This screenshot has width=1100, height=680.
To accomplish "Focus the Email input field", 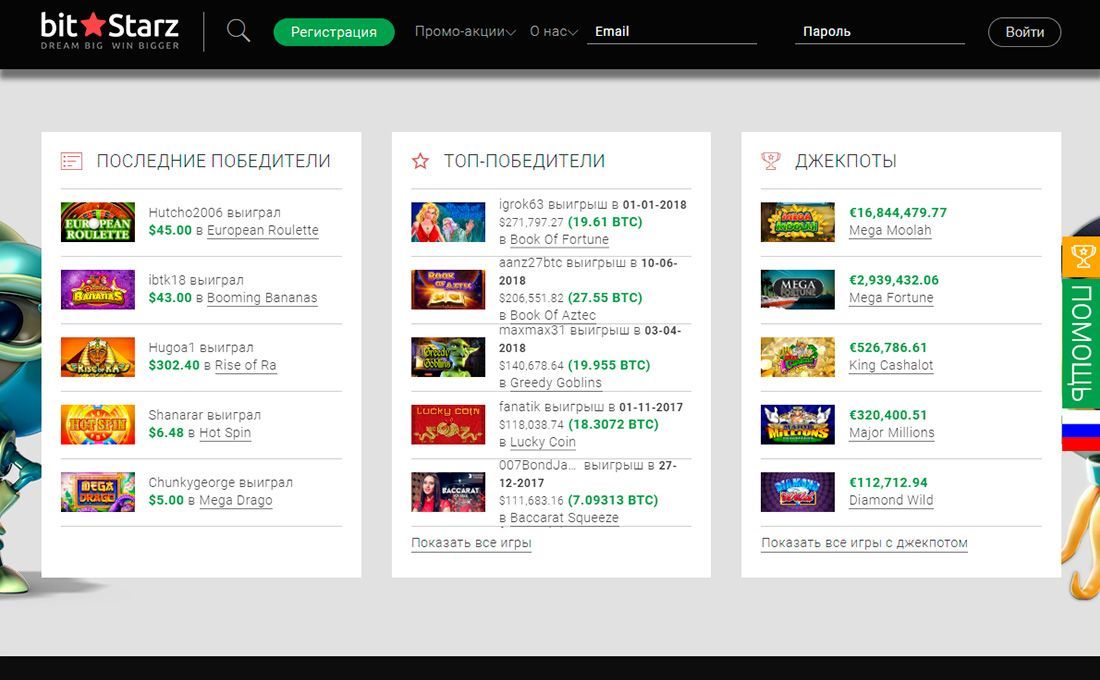I will click(x=671, y=32).
